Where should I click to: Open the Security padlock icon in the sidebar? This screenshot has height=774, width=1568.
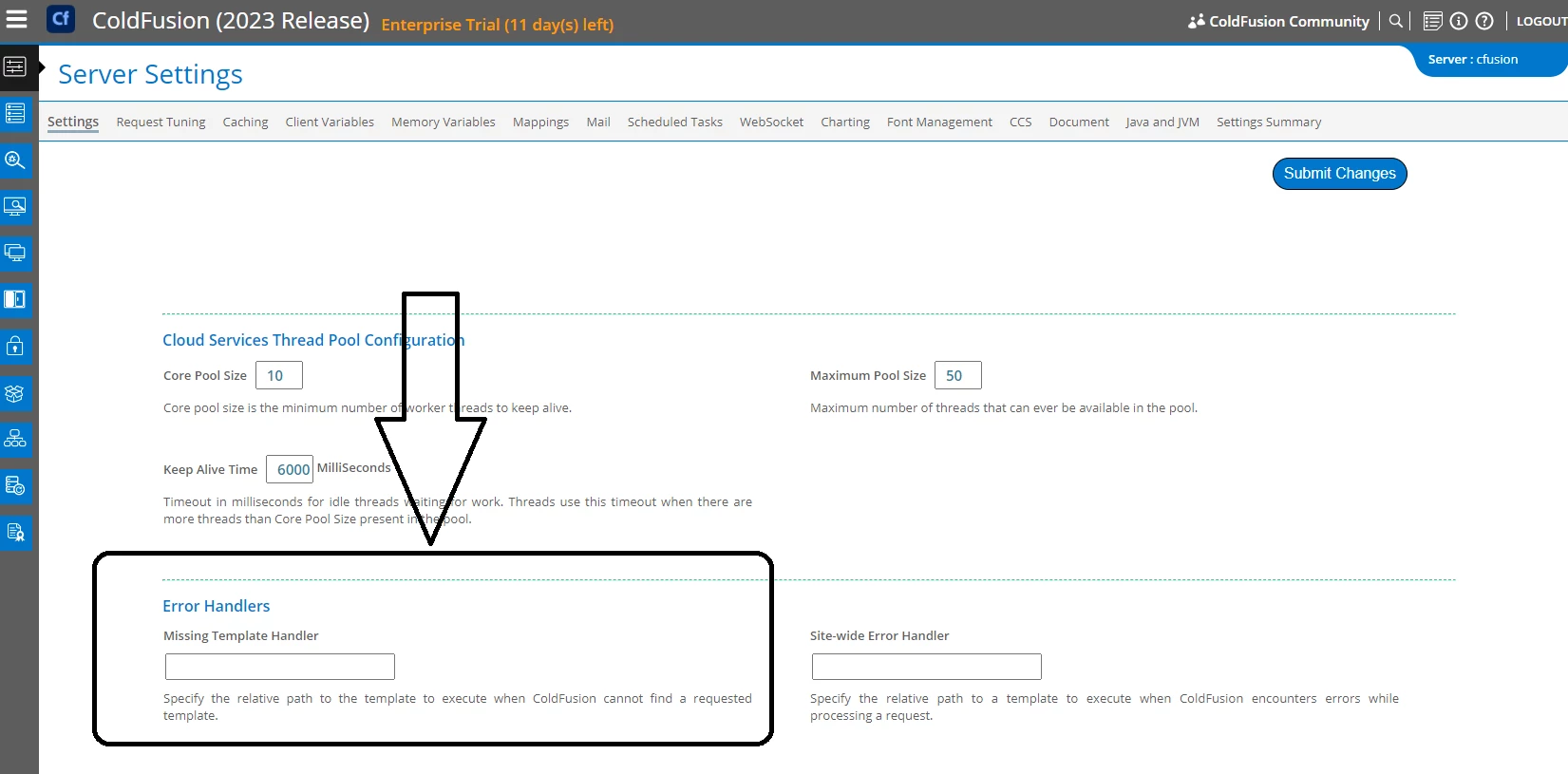[15, 346]
